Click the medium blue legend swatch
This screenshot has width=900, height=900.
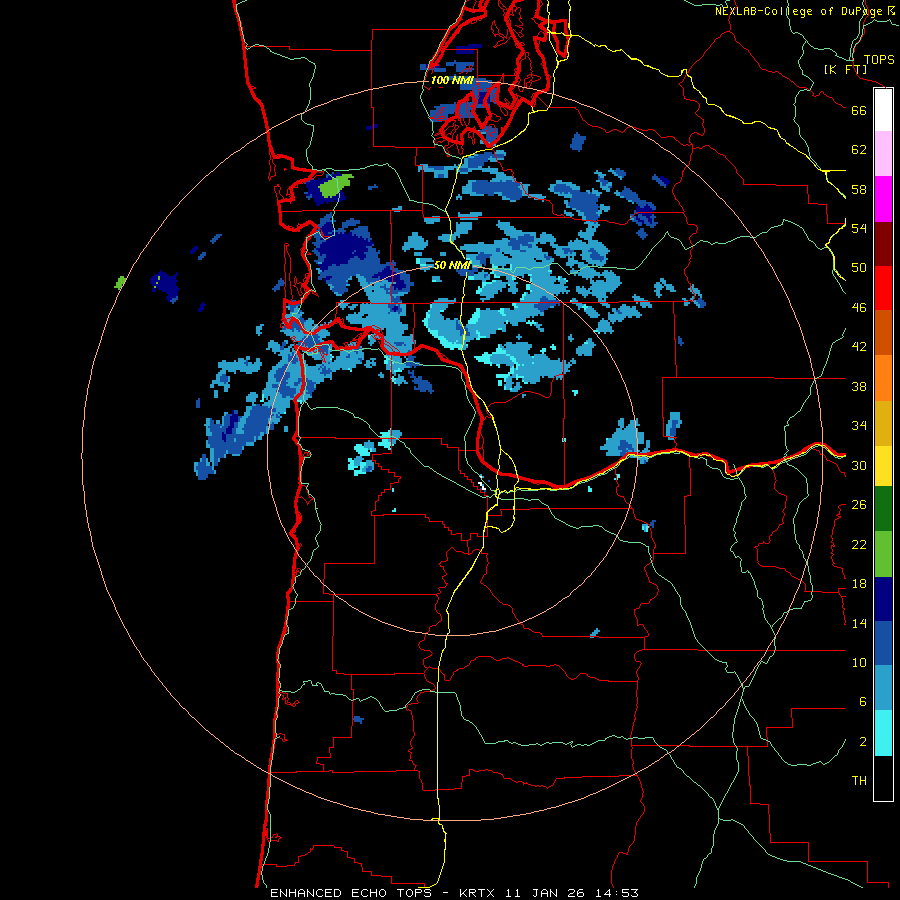click(883, 643)
